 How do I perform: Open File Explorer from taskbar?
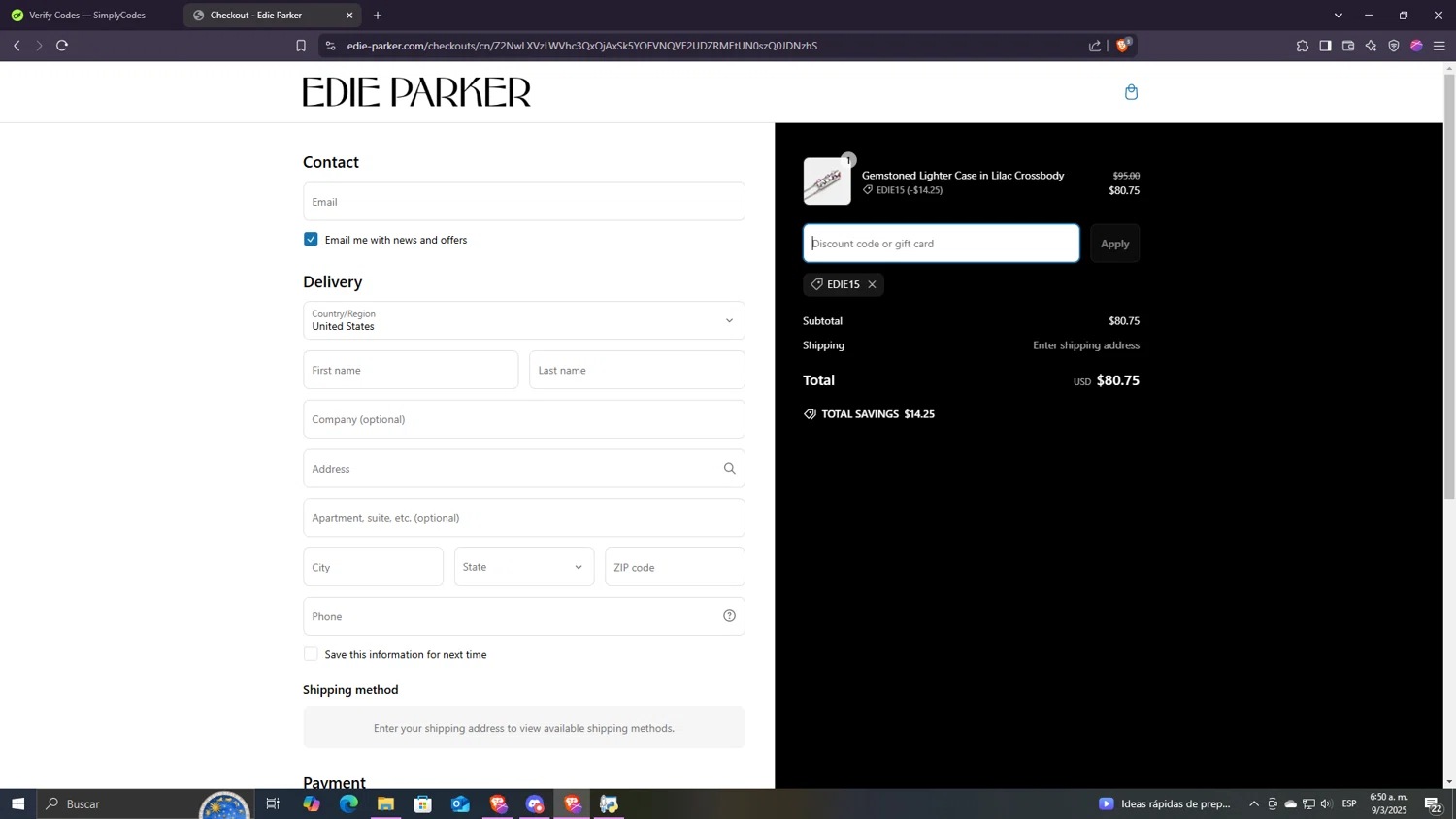point(385,803)
